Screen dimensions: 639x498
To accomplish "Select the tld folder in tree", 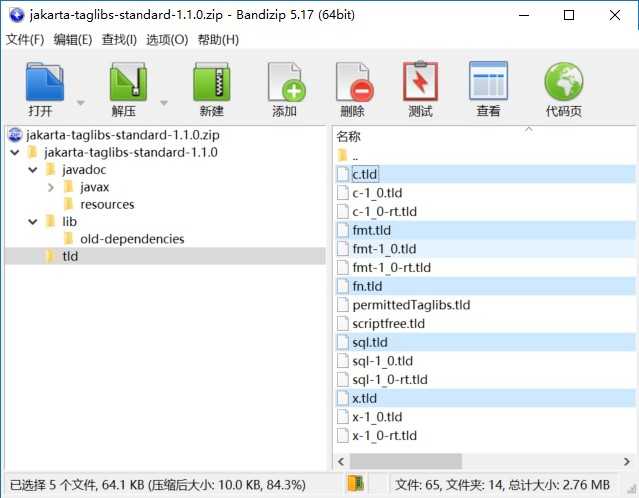I will (x=70, y=257).
